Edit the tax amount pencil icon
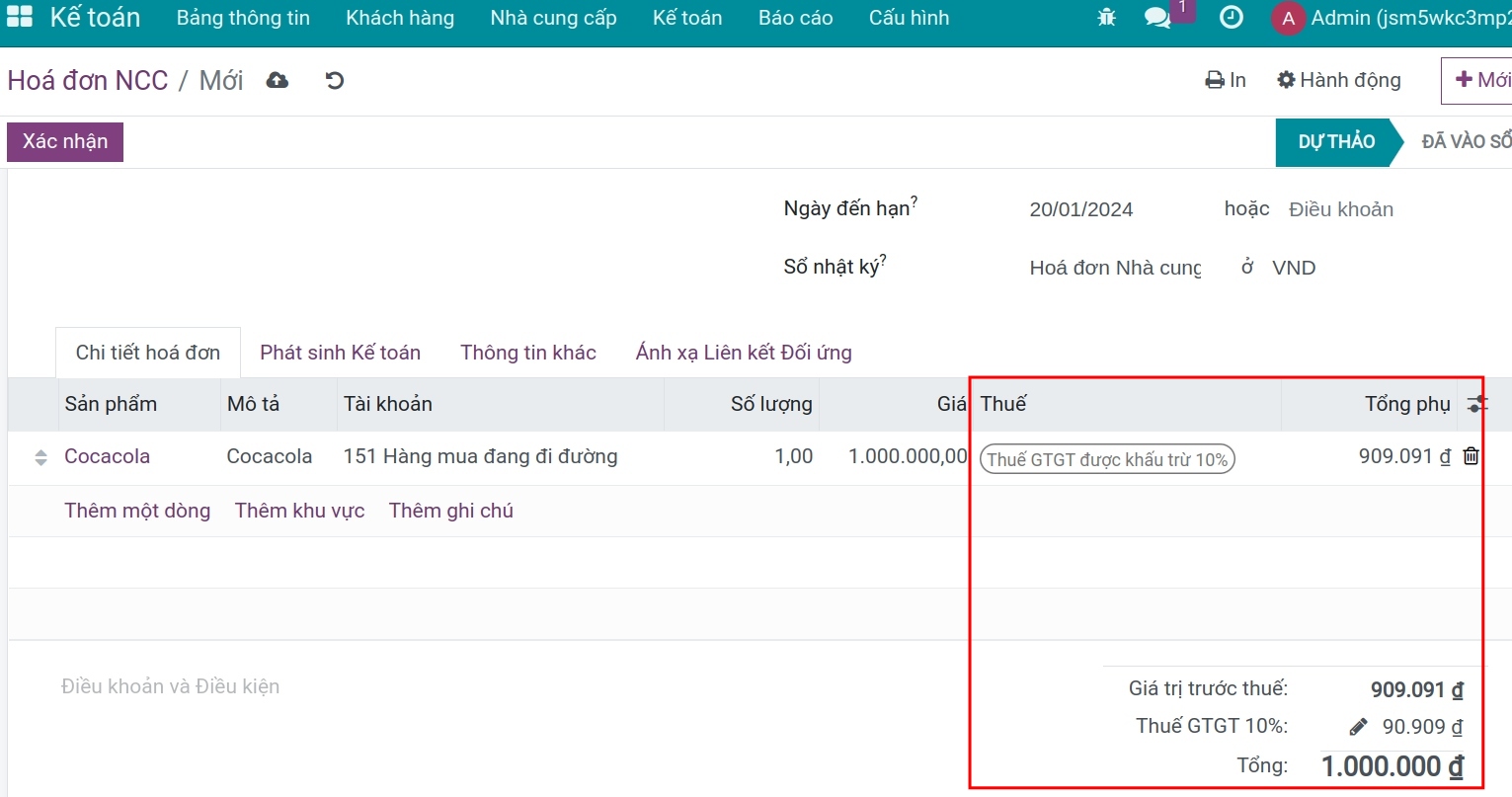This screenshot has width=1512, height=797. click(x=1359, y=727)
